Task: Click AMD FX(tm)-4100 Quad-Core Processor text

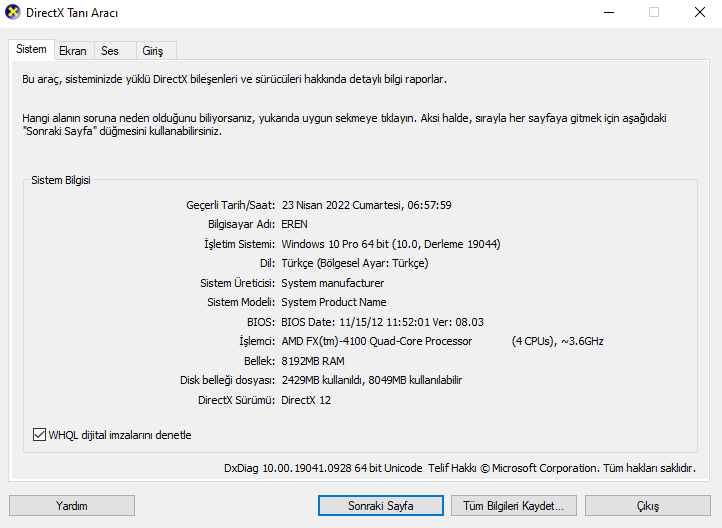Action: point(377,341)
